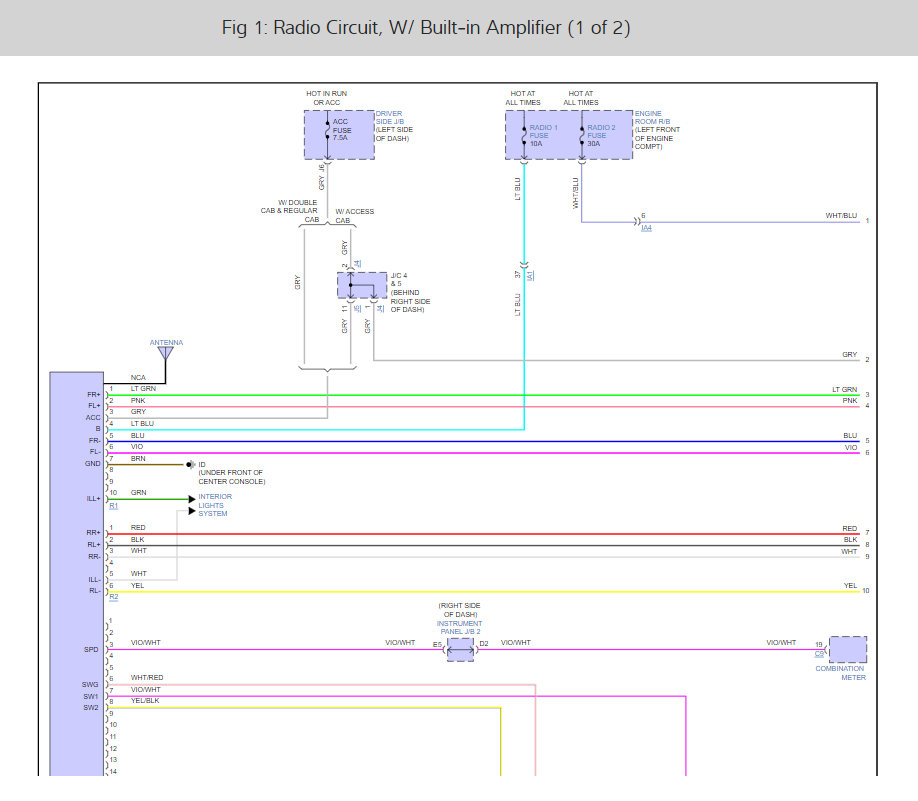Click the 'W/ ACCESS CAB' label

354,215
